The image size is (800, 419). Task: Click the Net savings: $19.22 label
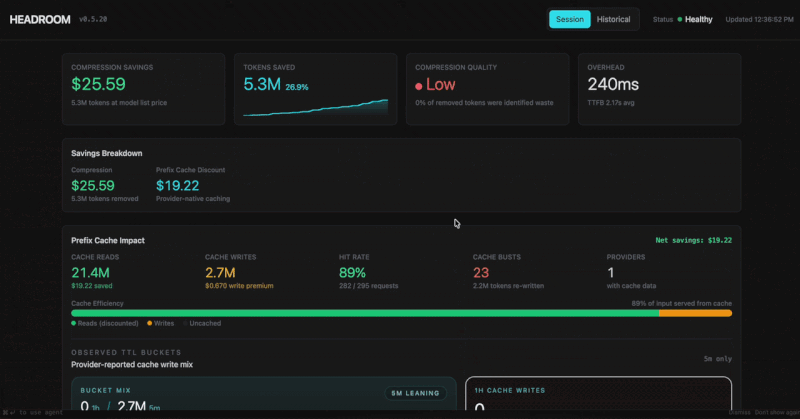click(693, 240)
